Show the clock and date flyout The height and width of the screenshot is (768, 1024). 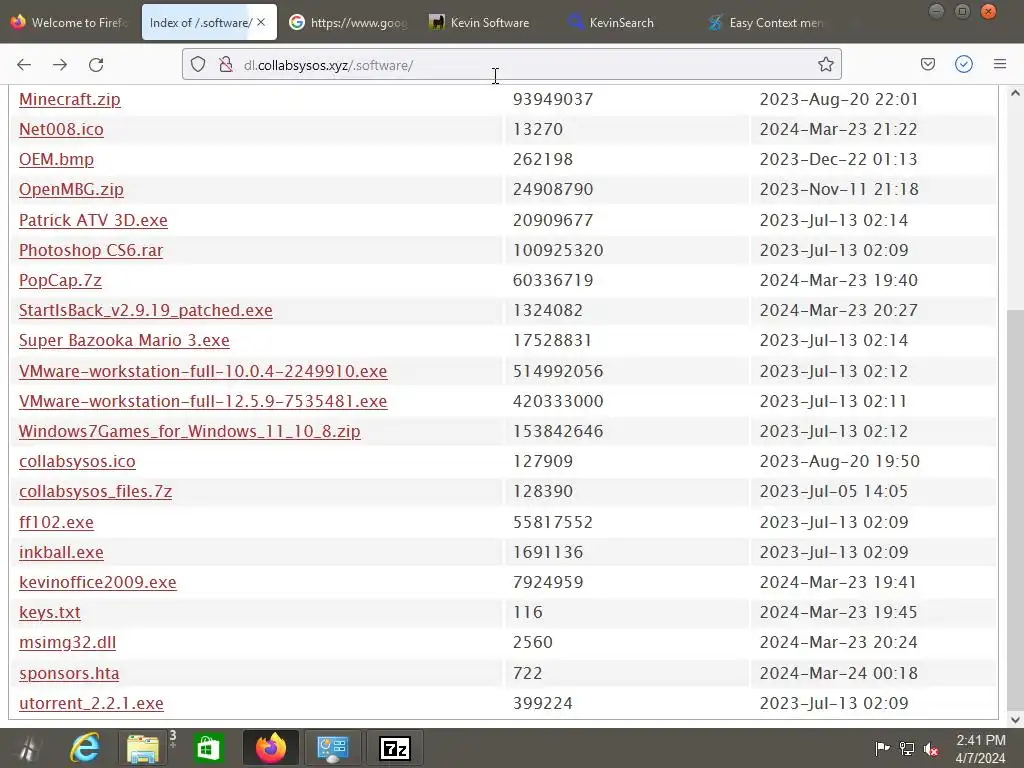(981, 748)
